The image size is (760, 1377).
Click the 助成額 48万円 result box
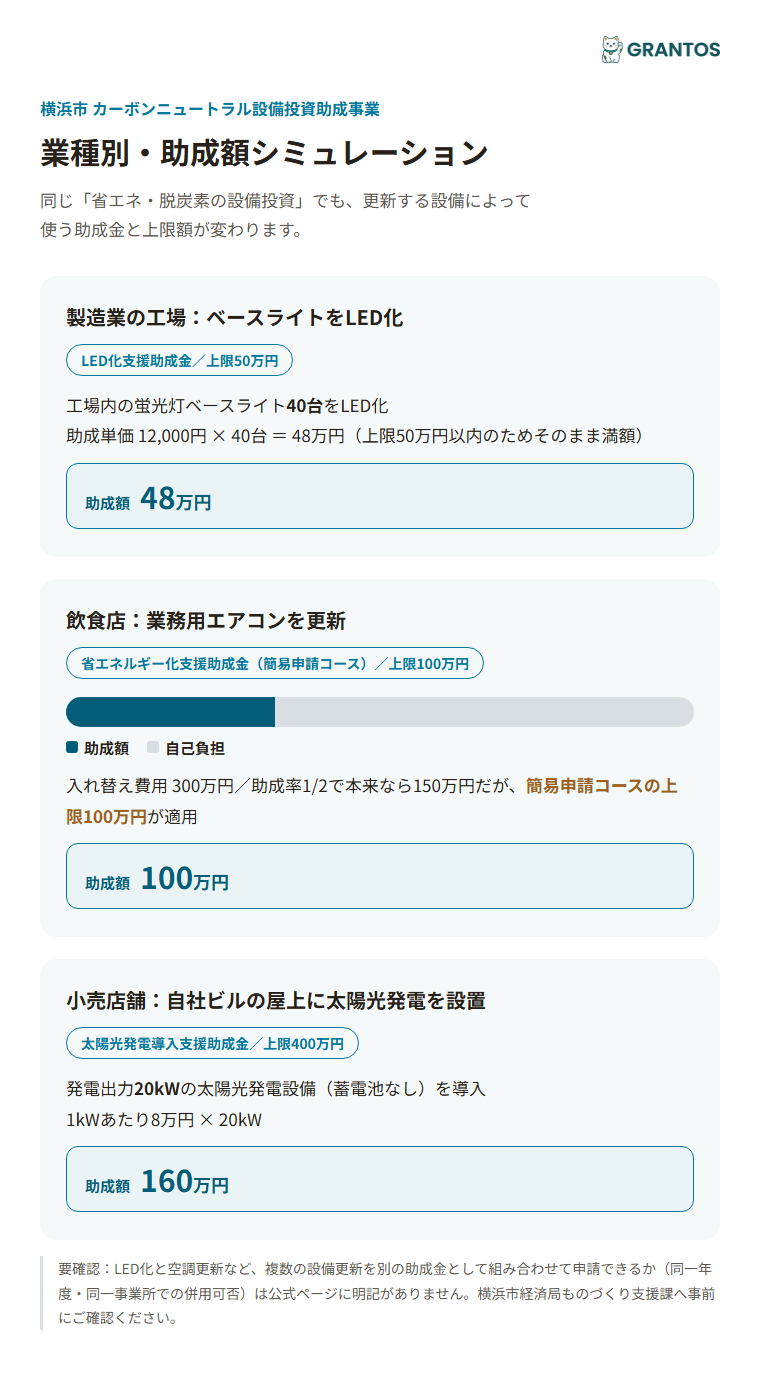(380, 496)
